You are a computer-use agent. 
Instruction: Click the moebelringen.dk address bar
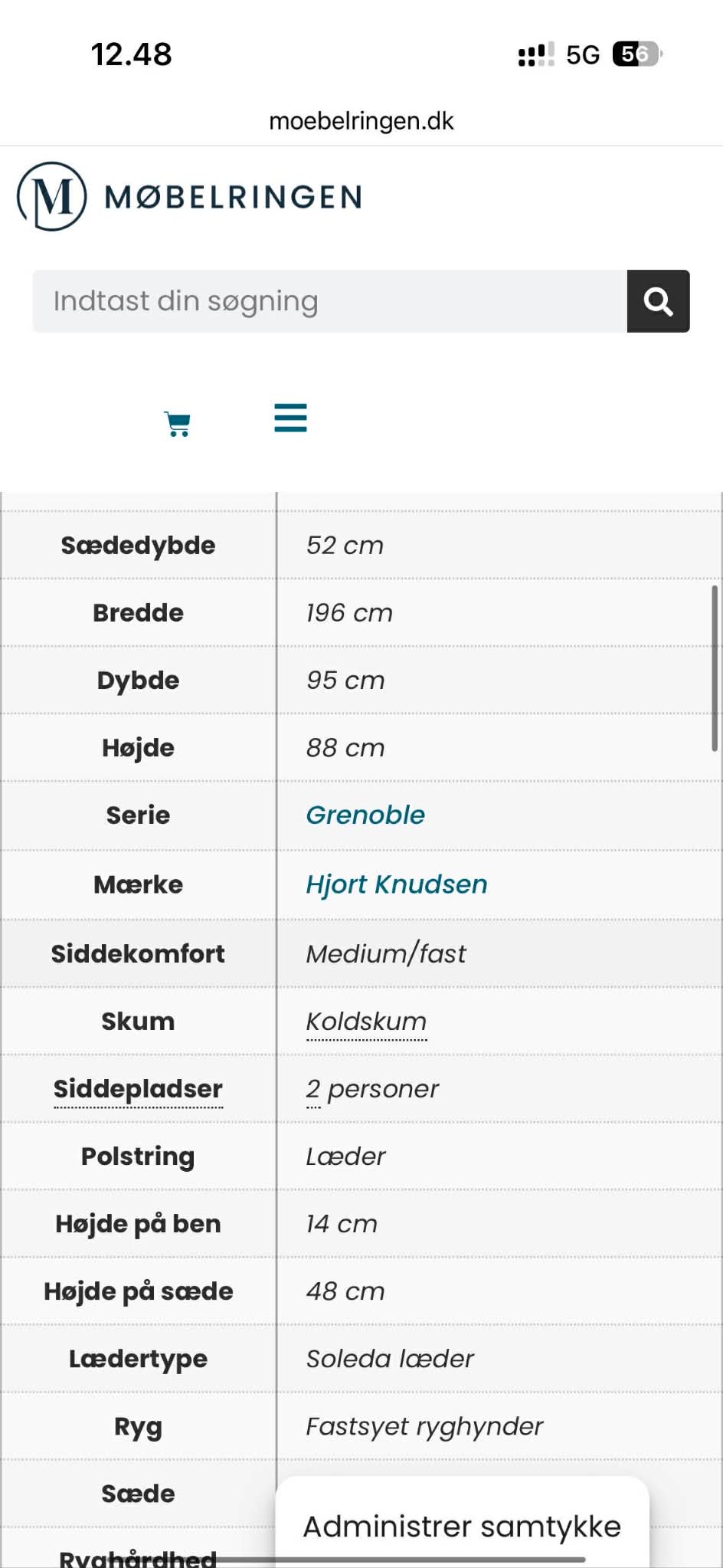pyautogui.click(x=361, y=120)
